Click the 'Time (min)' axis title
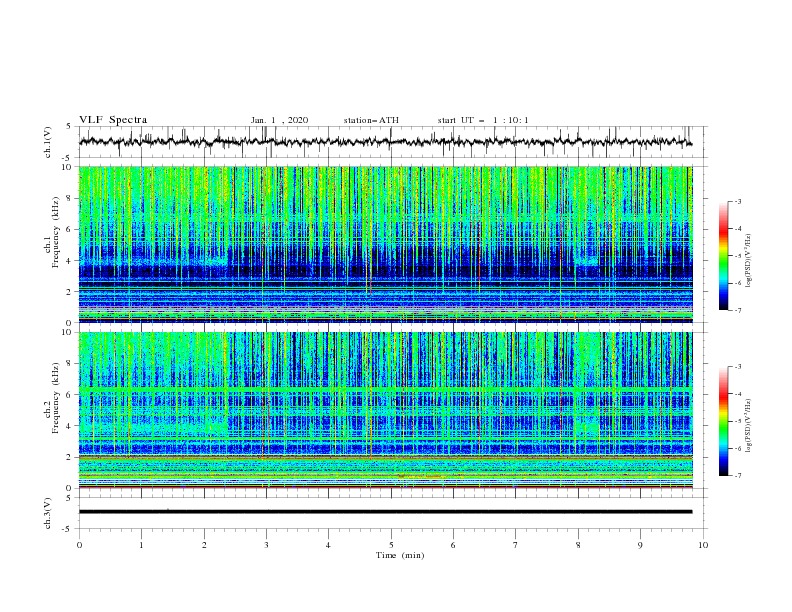Viewport: 792px width, 612px height. [400, 555]
